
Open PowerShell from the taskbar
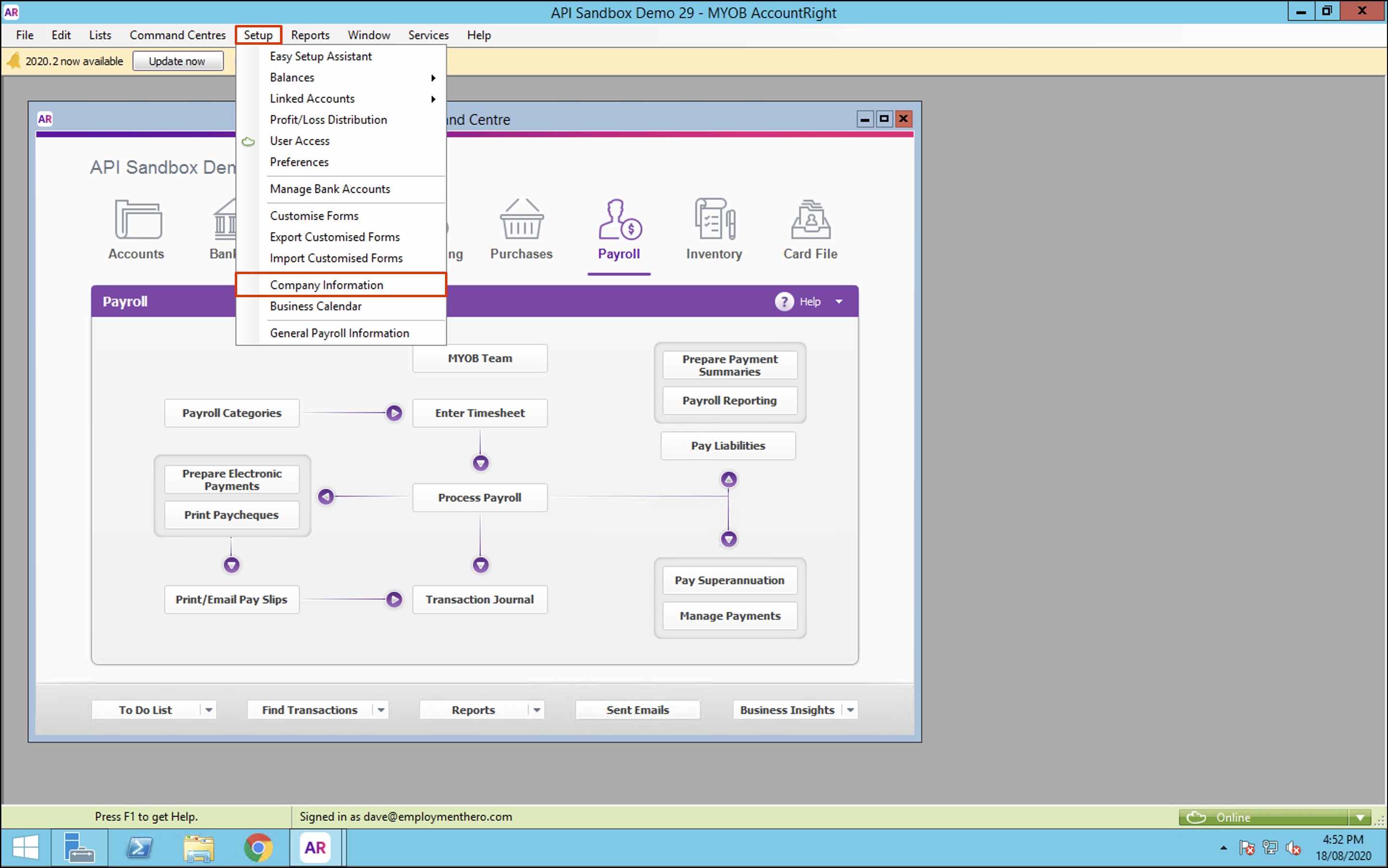point(139,847)
